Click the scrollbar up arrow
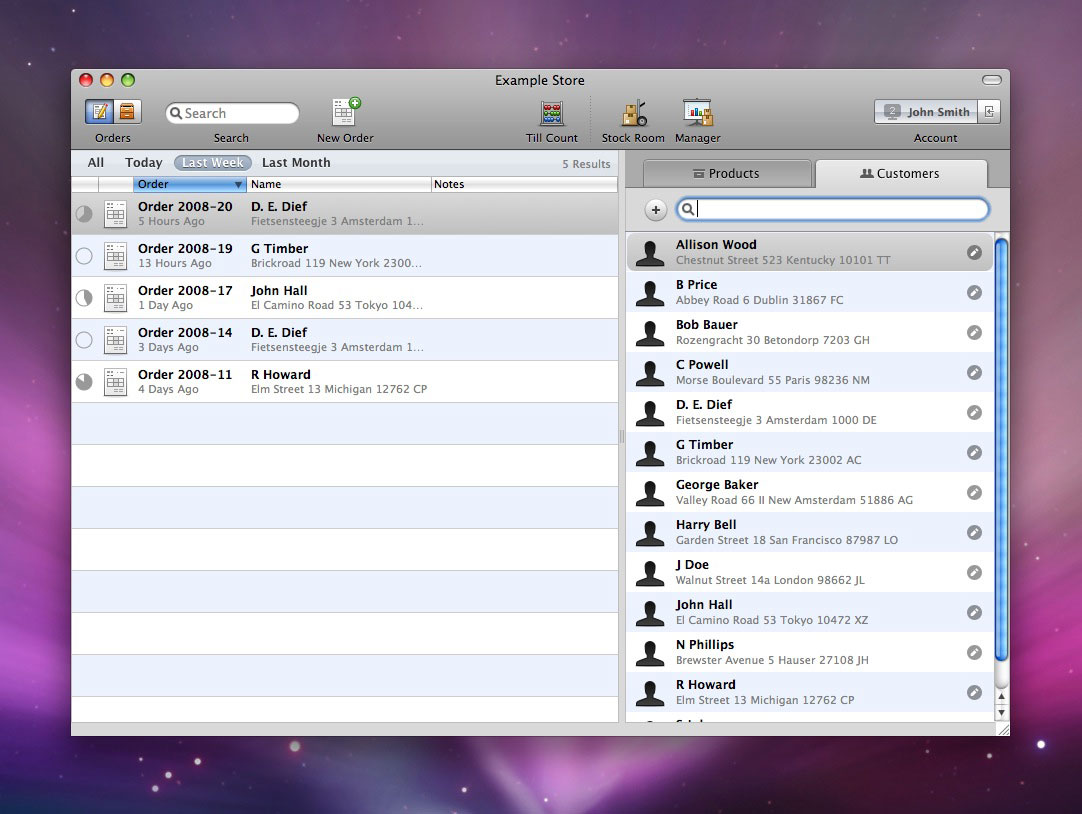Image resolution: width=1082 pixels, height=814 pixels. (1001, 697)
